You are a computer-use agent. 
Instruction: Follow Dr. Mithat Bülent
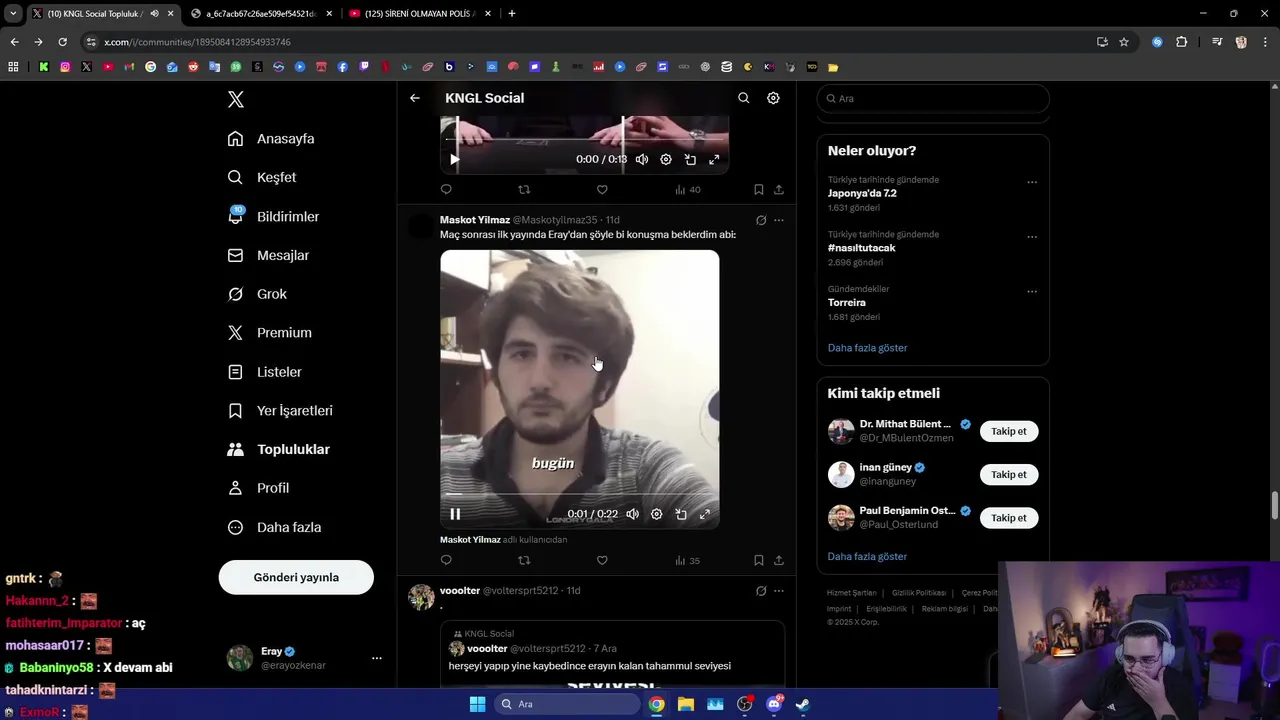(1009, 431)
